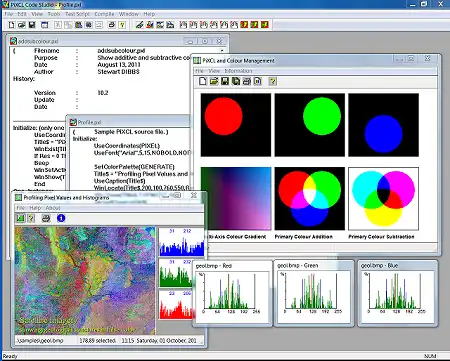
Task: Click the Primary Colour Subtraction image
Action: (x=383, y=199)
